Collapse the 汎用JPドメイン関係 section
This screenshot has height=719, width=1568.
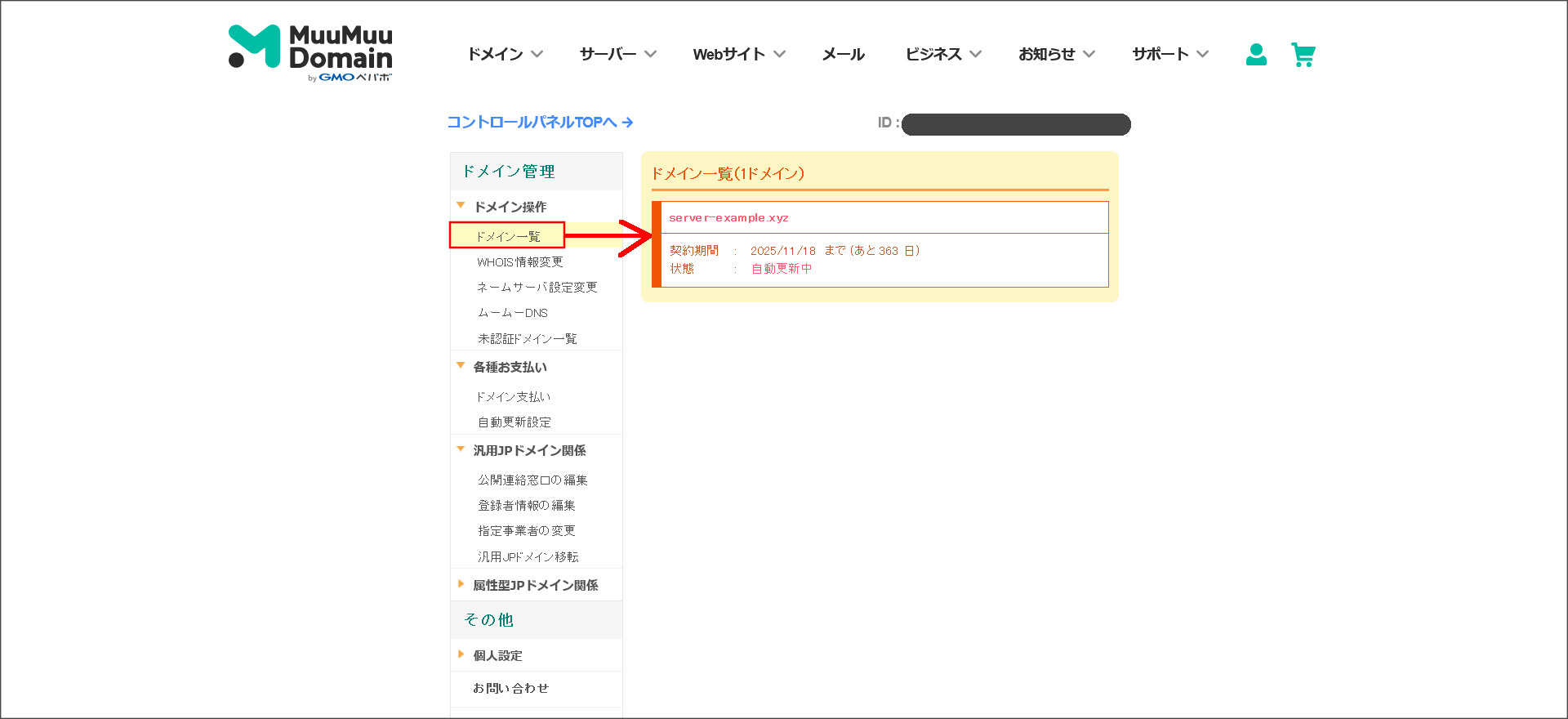(529, 450)
